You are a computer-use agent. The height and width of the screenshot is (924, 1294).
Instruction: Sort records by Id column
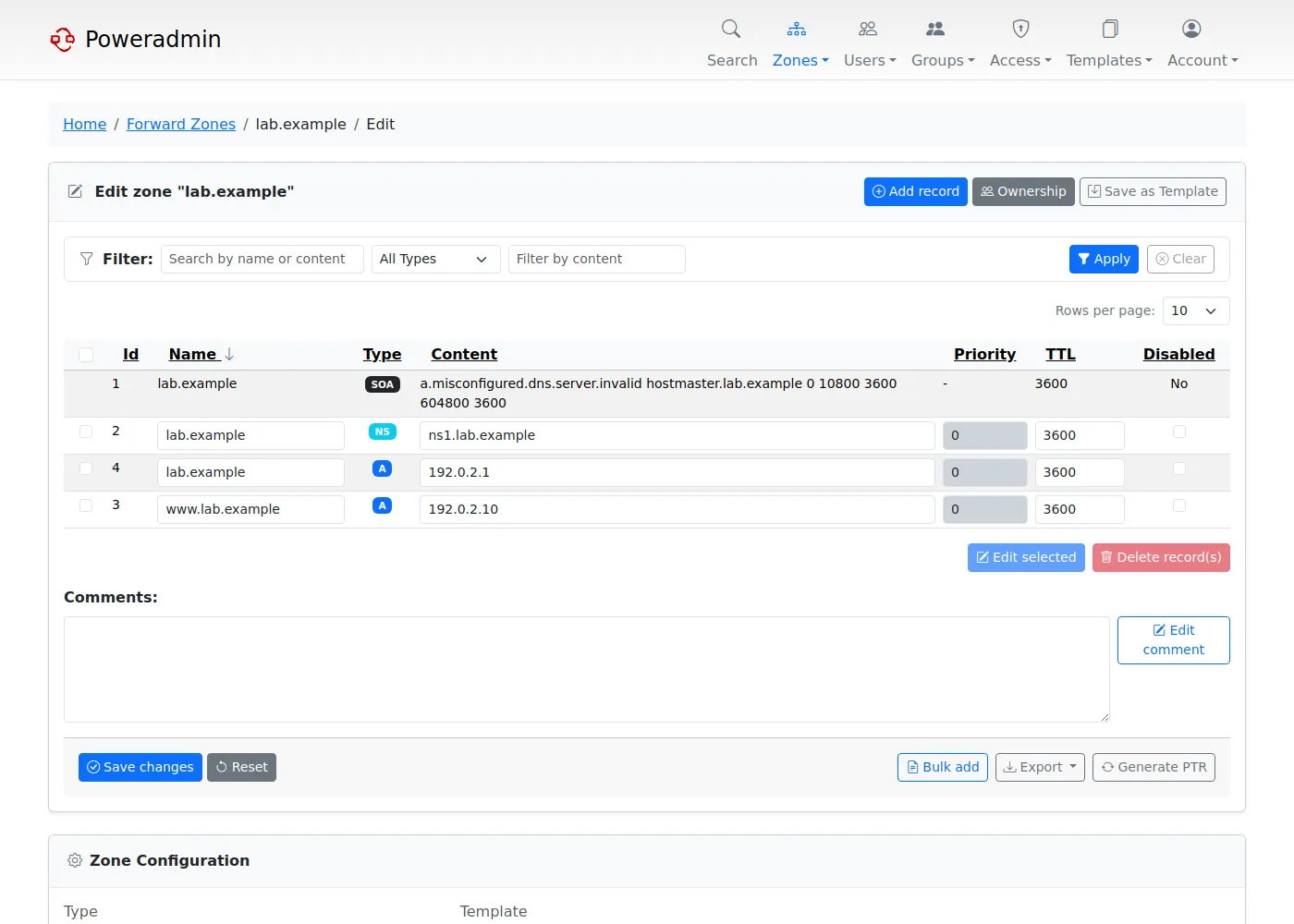pos(130,354)
